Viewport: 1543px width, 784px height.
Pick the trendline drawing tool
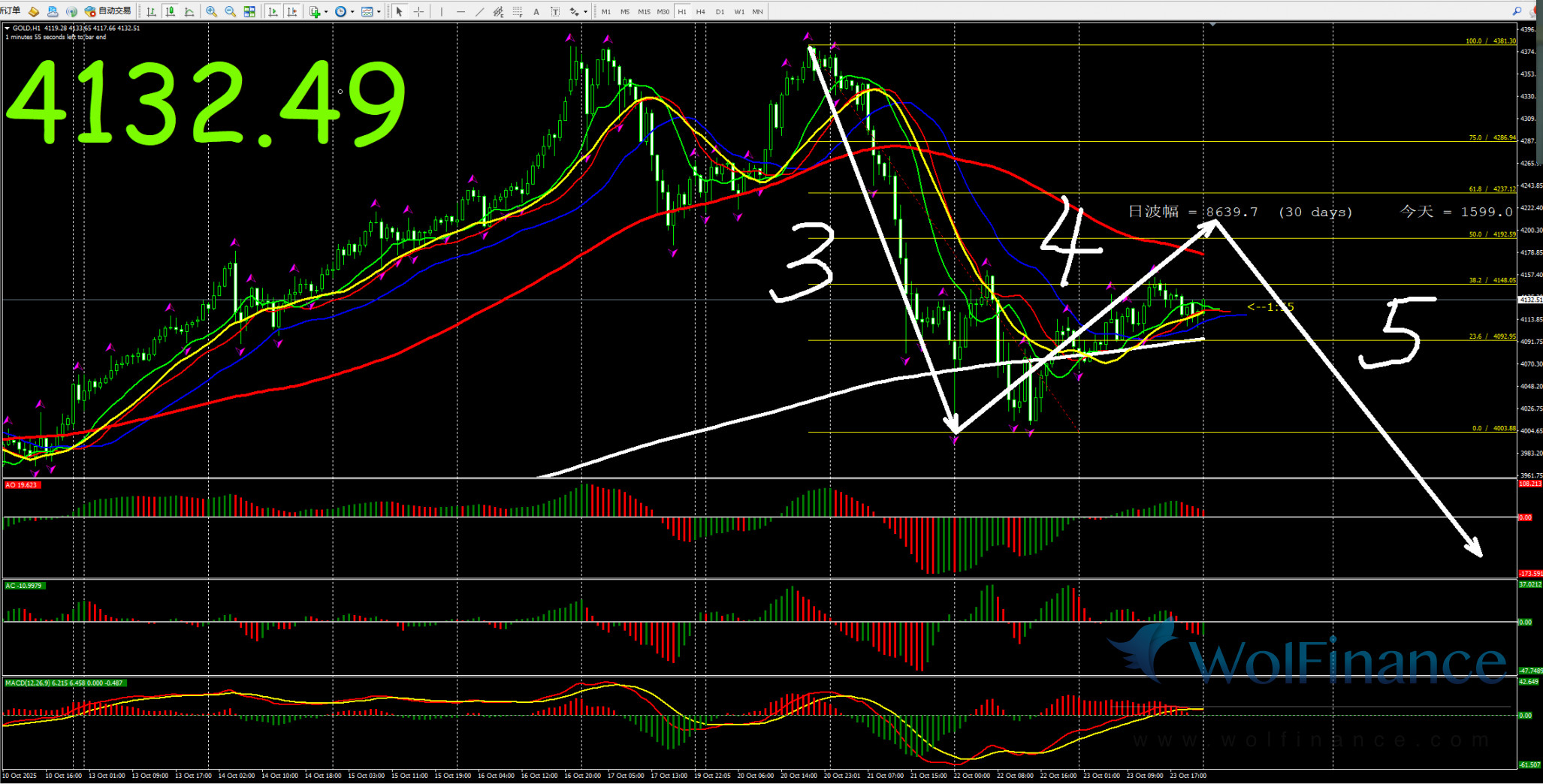click(x=479, y=11)
